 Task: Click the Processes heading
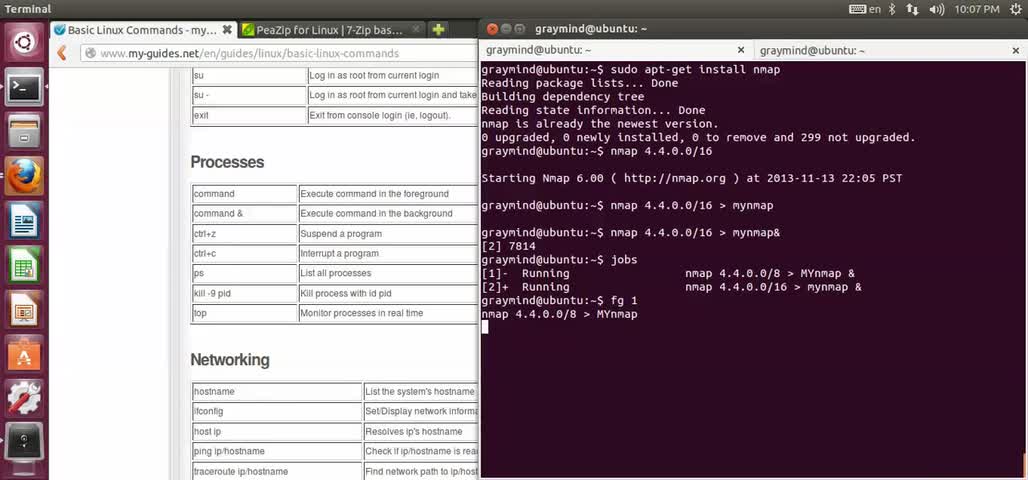227,162
